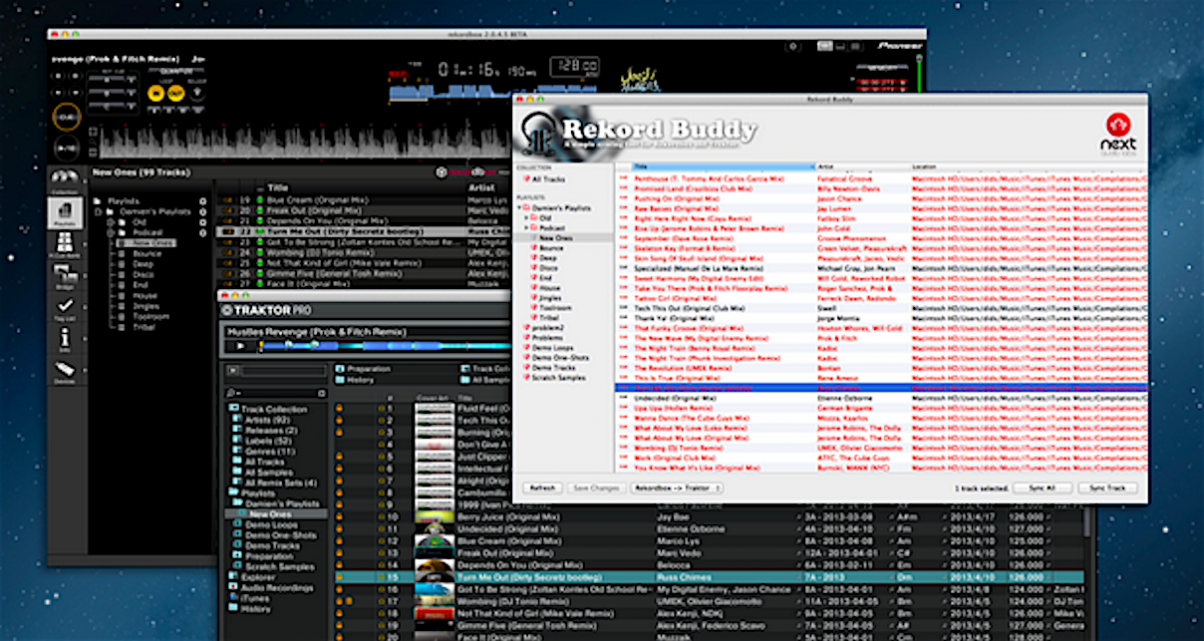The width and height of the screenshot is (1204, 641).
Task: Click the iTunes icon in Traktor browser tree
Action: click(x=234, y=598)
